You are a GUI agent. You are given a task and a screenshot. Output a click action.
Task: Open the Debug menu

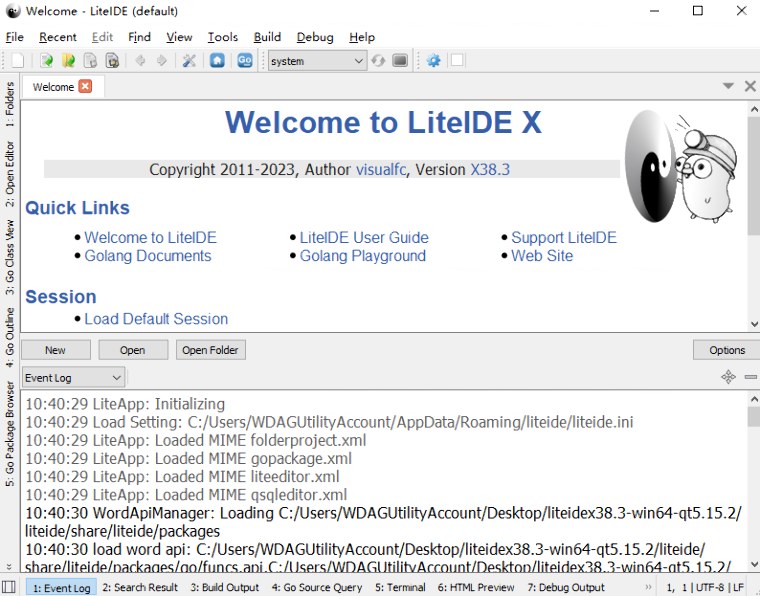coord(315,37)
